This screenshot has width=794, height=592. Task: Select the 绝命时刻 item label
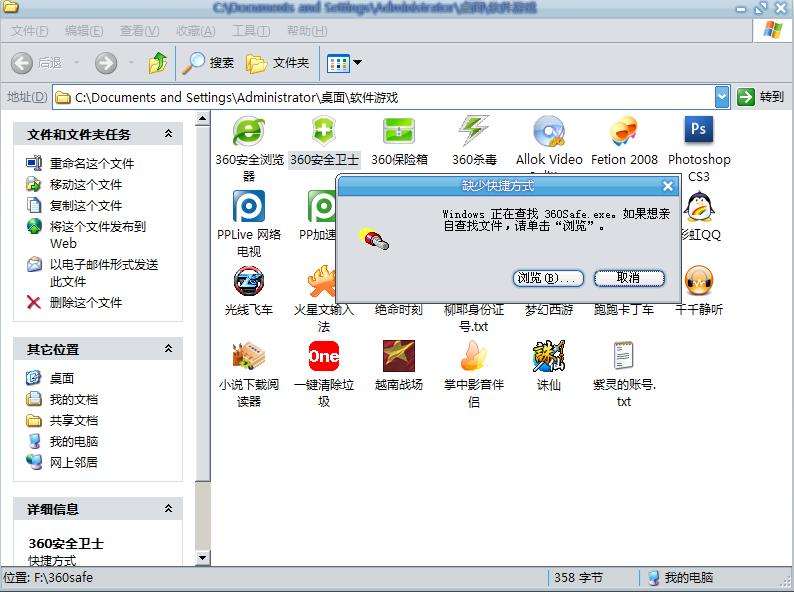pyautogui.click(x=399, y=309)
